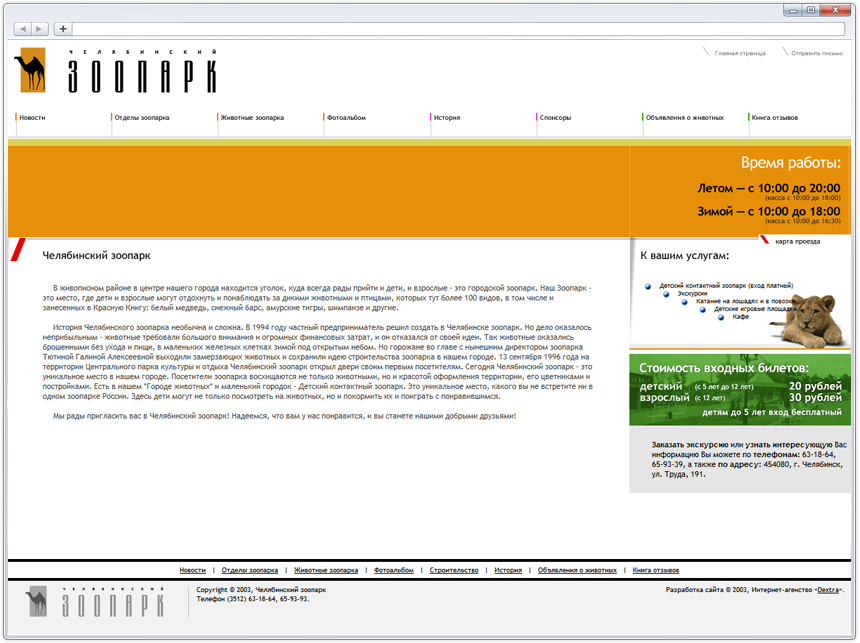Click the Время работы heading
Viewport: 860px width, 643px height.
790,163
